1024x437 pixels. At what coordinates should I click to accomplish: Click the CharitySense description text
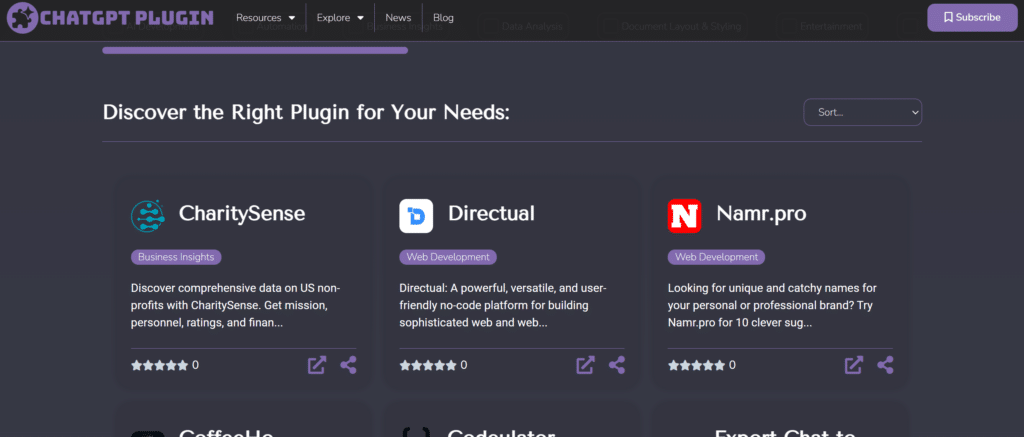(236, 305)
